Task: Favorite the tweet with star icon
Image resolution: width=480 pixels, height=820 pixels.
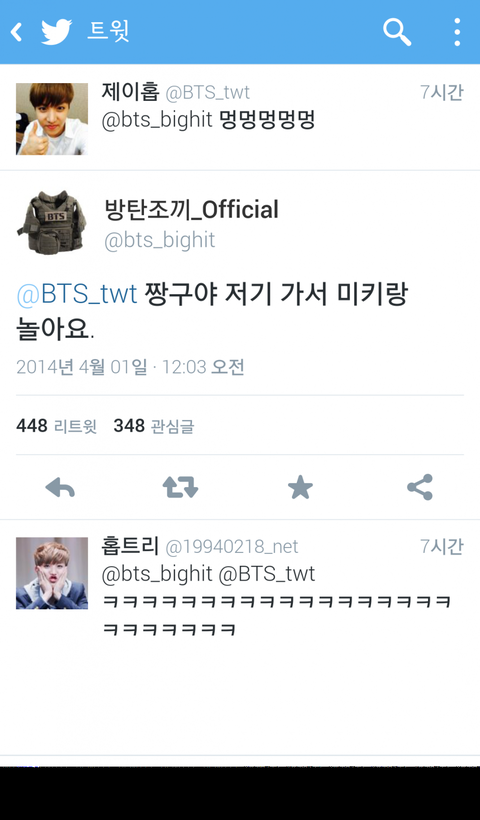Action: click(x=300, y=487)
